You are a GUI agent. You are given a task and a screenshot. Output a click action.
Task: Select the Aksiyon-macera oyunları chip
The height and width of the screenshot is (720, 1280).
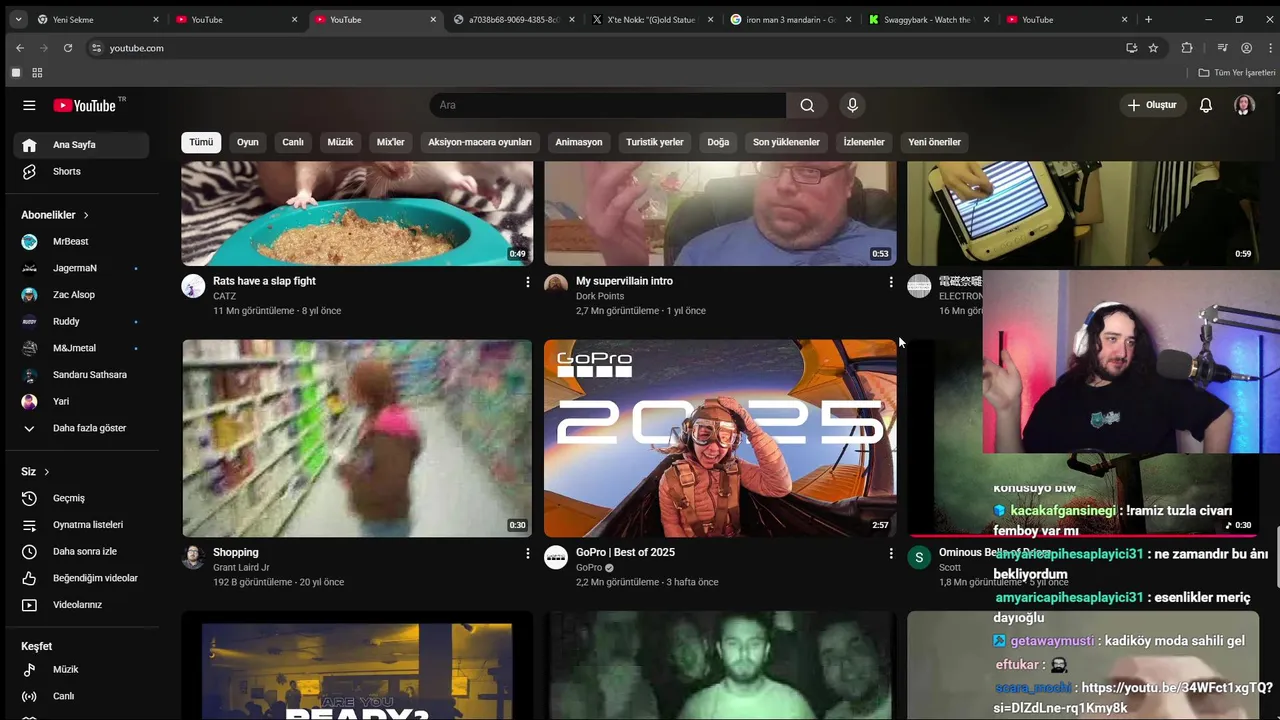click(480, 142)
